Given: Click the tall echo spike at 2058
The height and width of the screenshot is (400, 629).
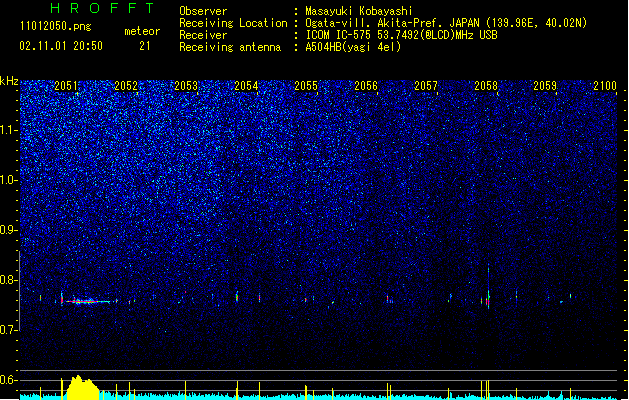Looking at the screenshot, I should pos(488,287).
